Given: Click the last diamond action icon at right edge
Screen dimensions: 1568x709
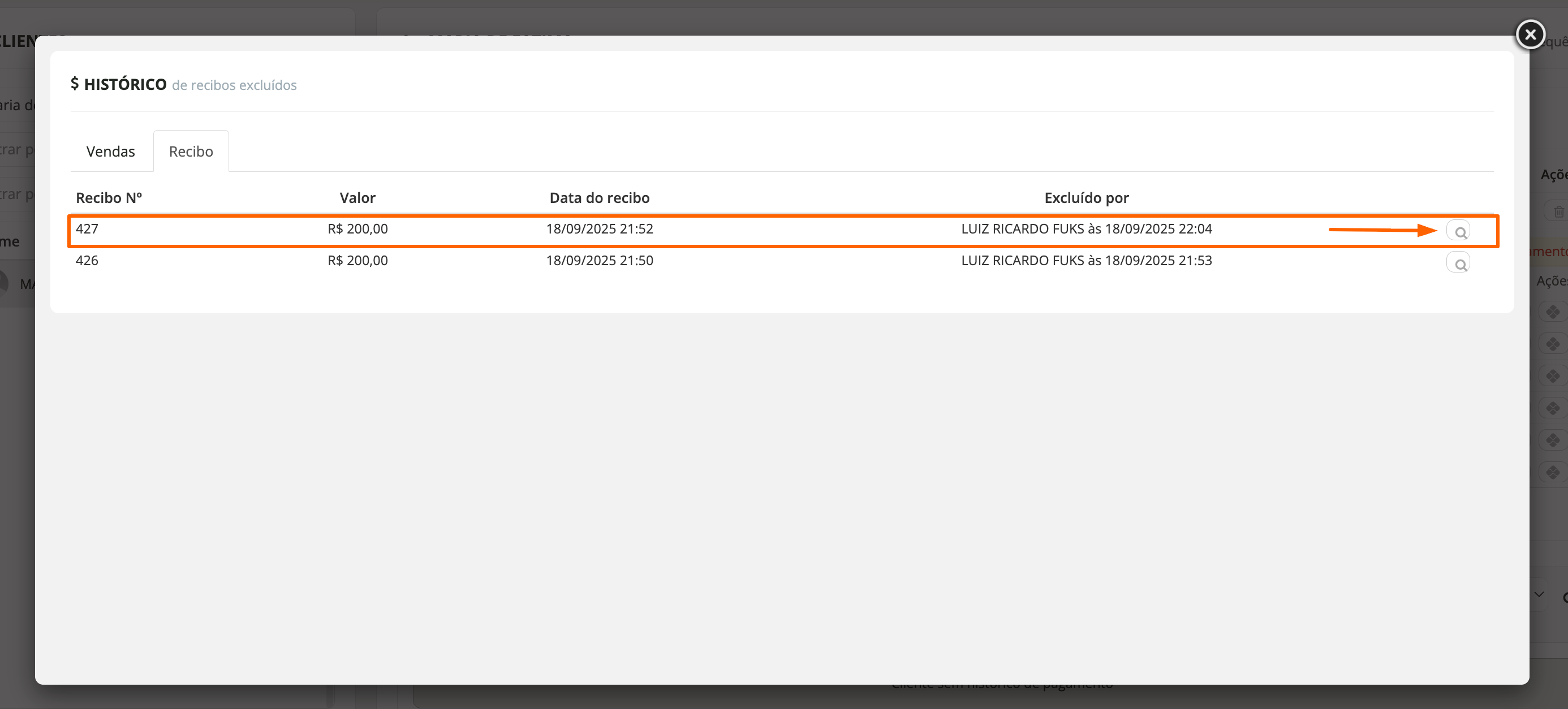Looking at the screenshot, I should 1553,472.
